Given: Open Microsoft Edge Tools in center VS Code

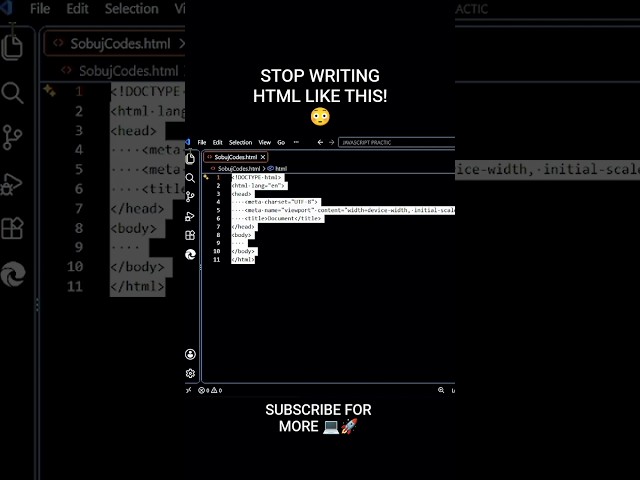Looking at the screenshot, I should point(190,254).
